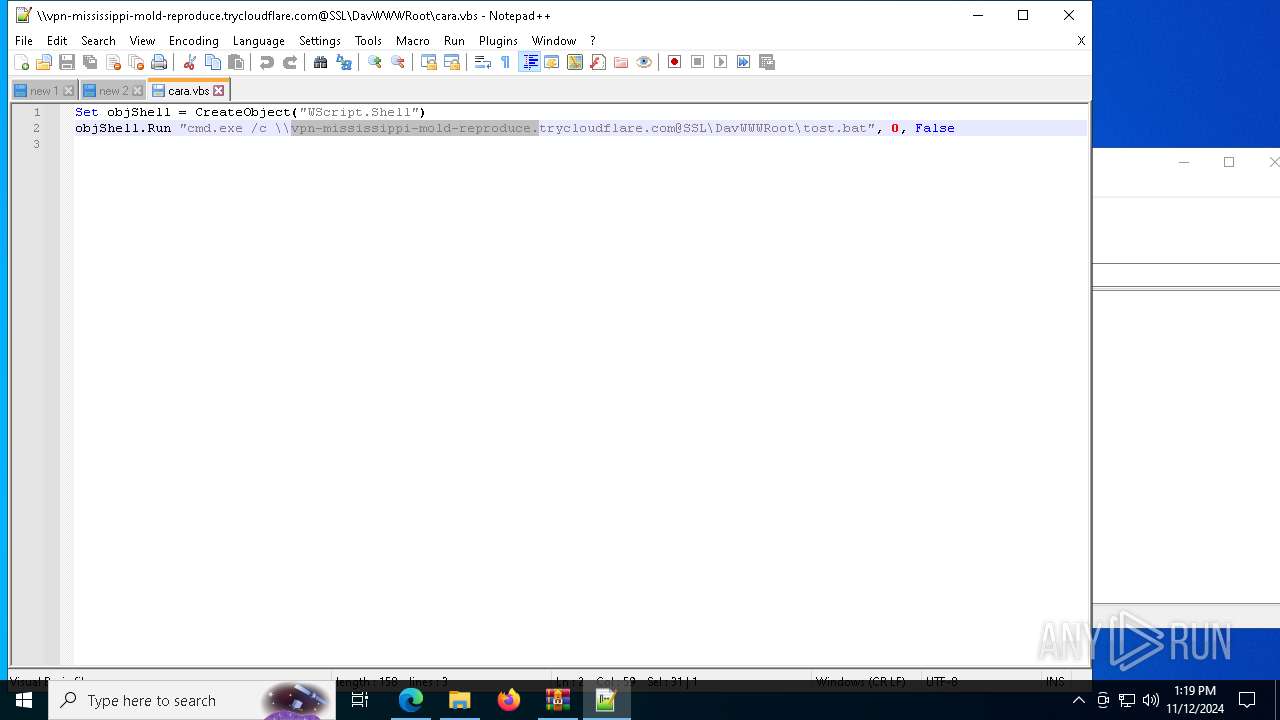Screen dimensions: 1280x720
Task: Open the question mark help menu
Action: click(593, 41)
